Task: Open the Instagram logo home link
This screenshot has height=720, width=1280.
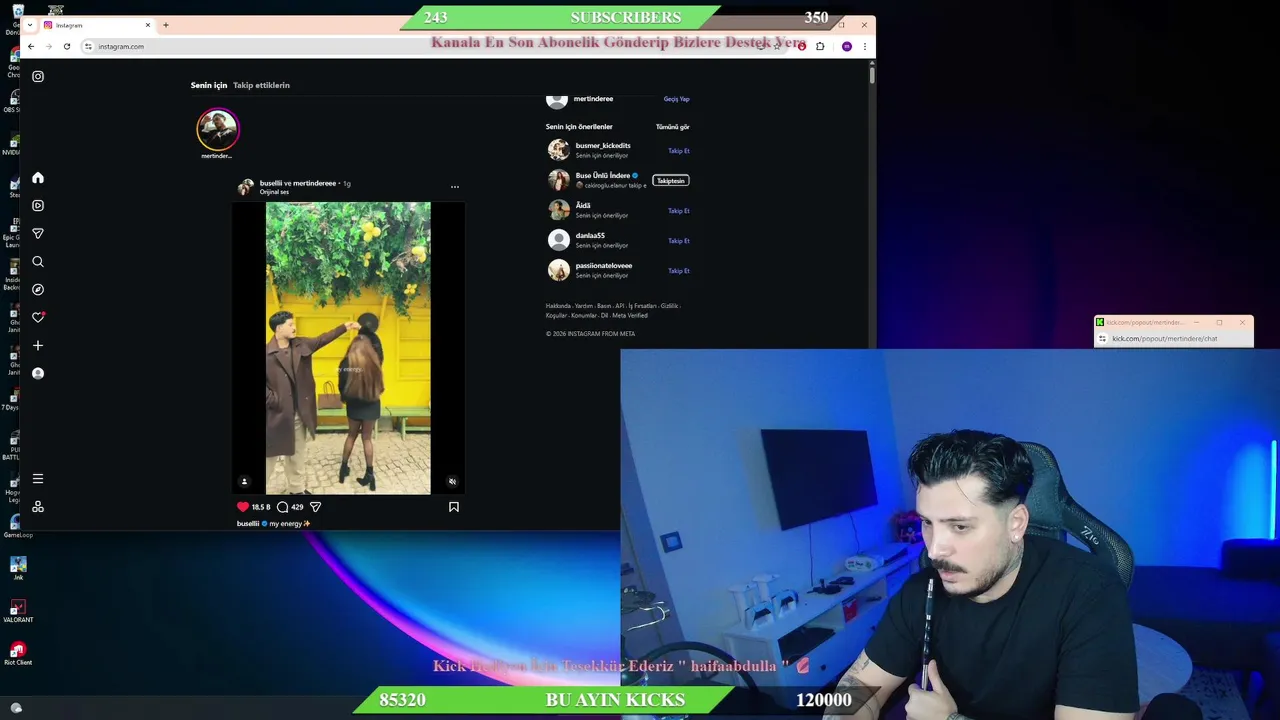Action: pos(38,76)
